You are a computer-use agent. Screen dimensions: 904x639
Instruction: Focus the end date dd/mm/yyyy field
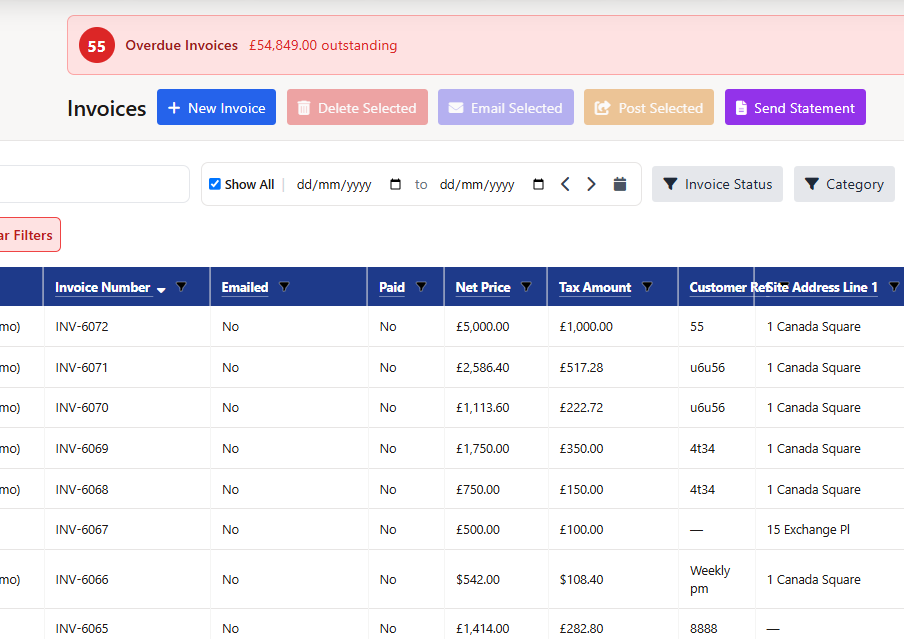[477, 185]
